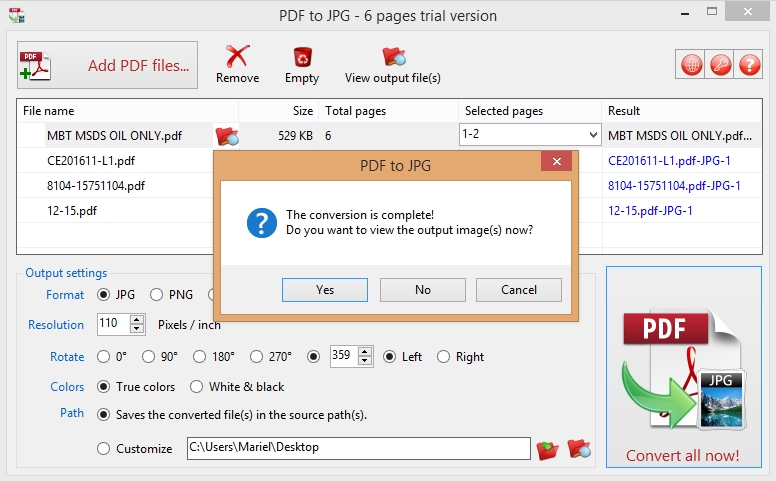
Task: Decrease custom rotation angle spinner down
Action: (365, 361)
